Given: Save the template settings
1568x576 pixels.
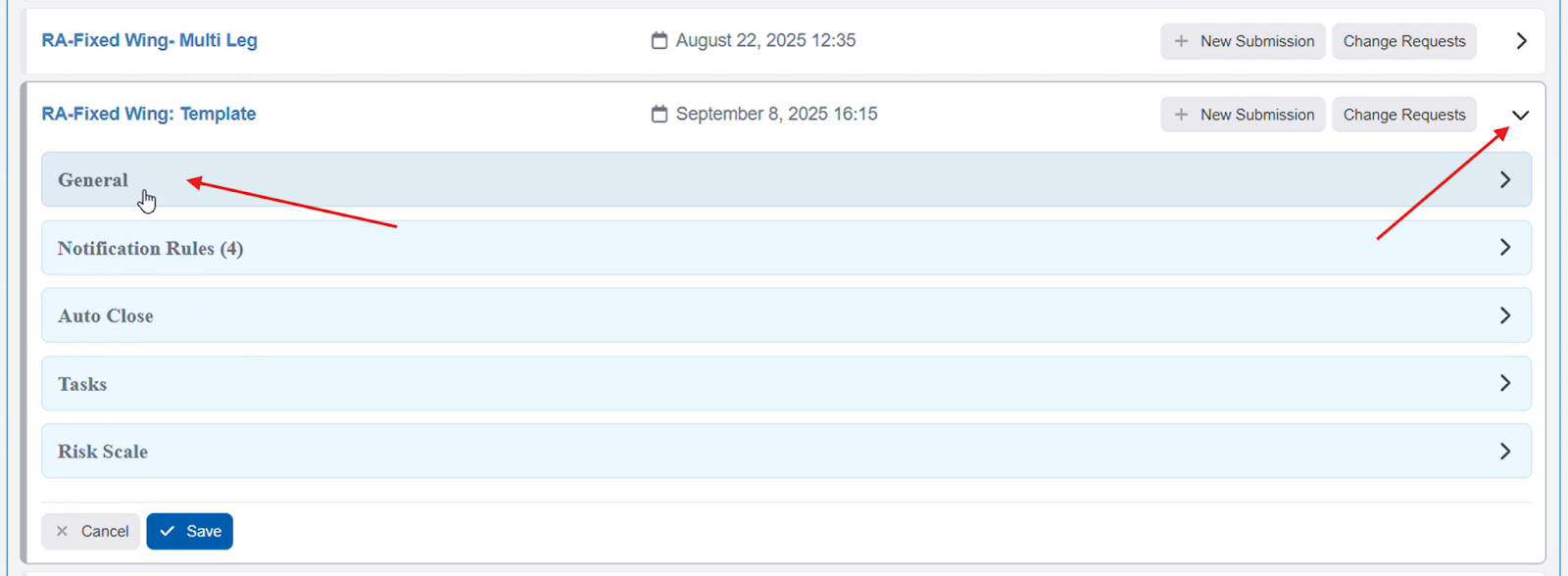Looking at the screenshot, I should tap(190, 531).
